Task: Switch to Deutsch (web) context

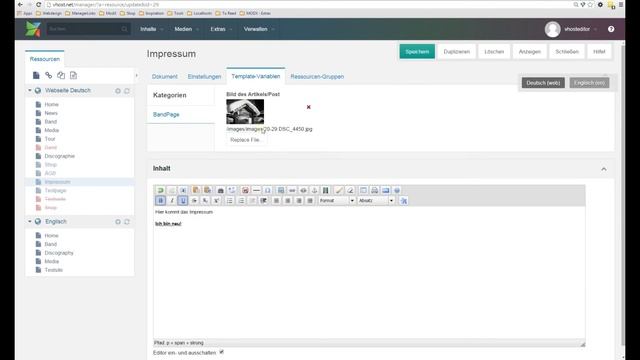Action: pos(543,83)
